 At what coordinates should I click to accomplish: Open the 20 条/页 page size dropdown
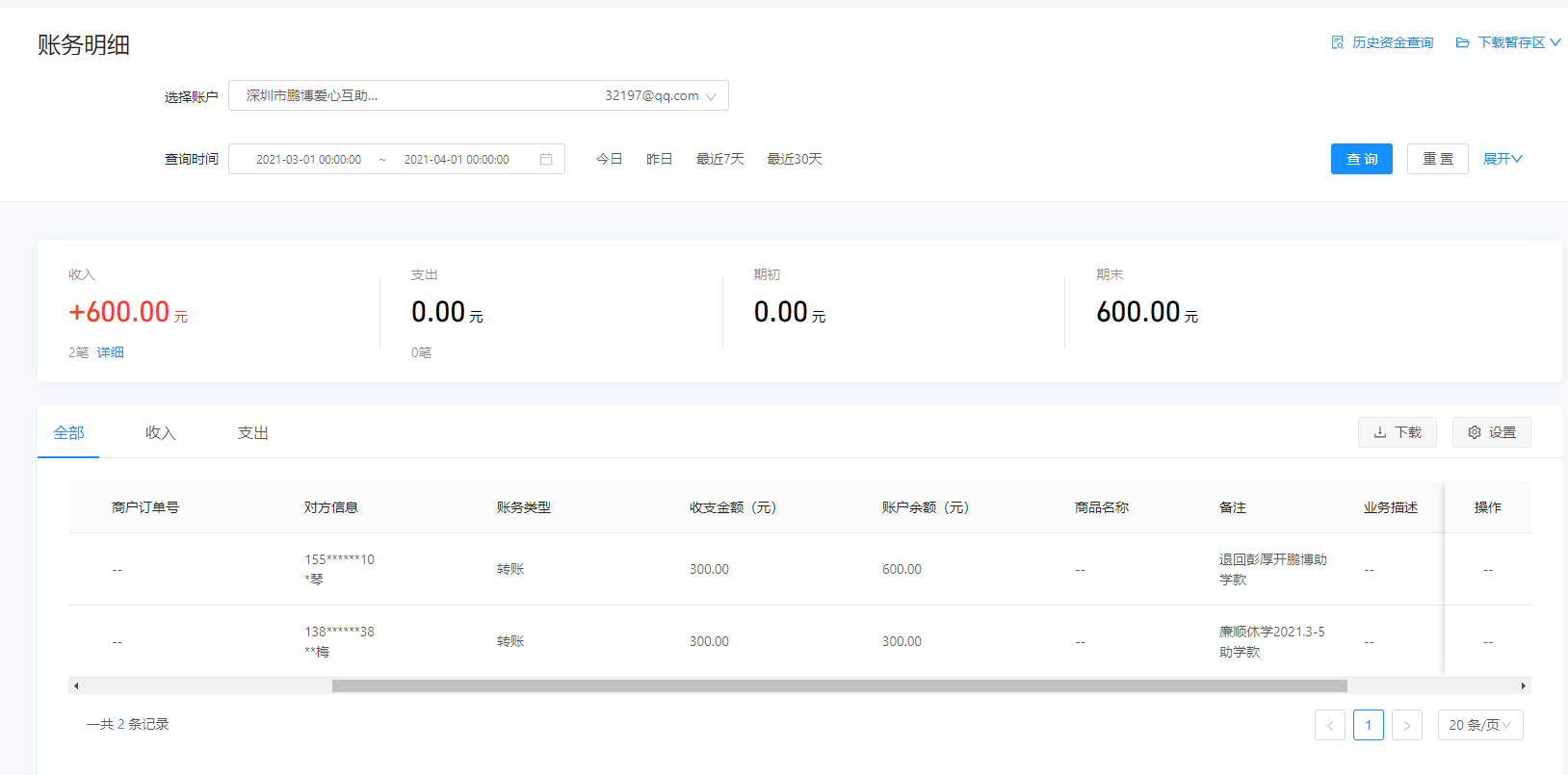pos(1480,725)
